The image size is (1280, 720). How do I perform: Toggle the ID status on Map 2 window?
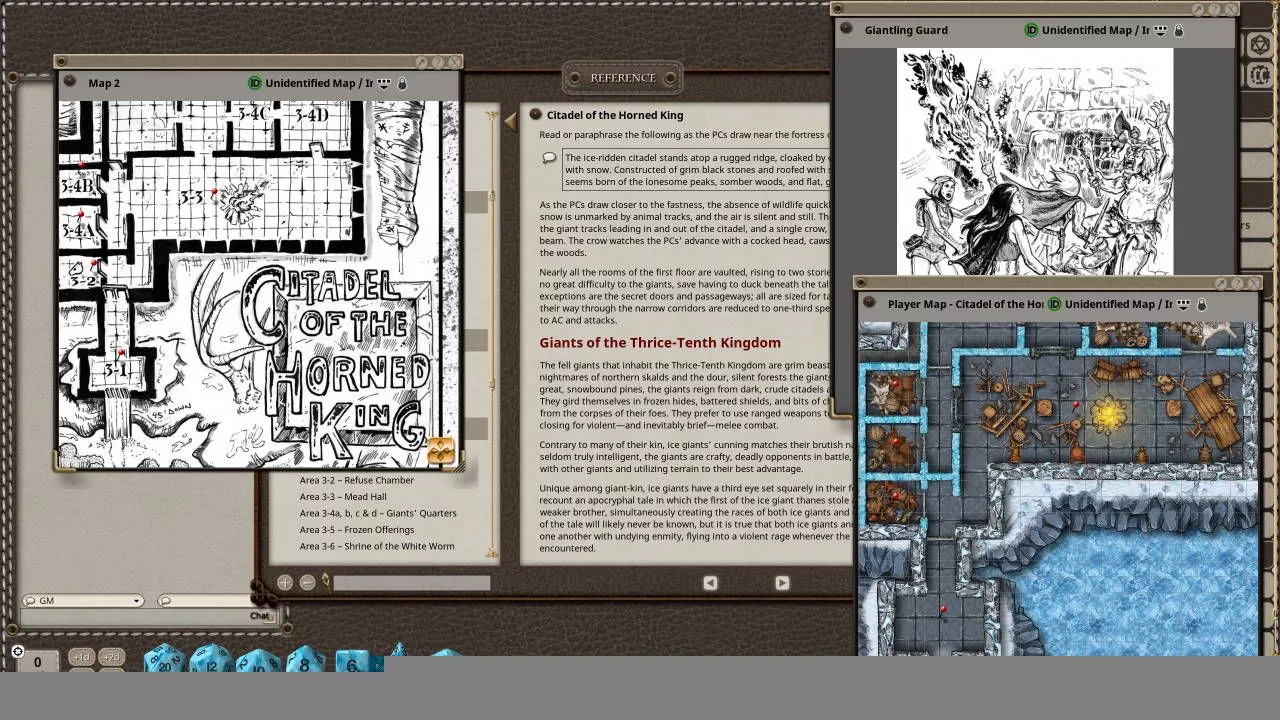pos(255,83)
